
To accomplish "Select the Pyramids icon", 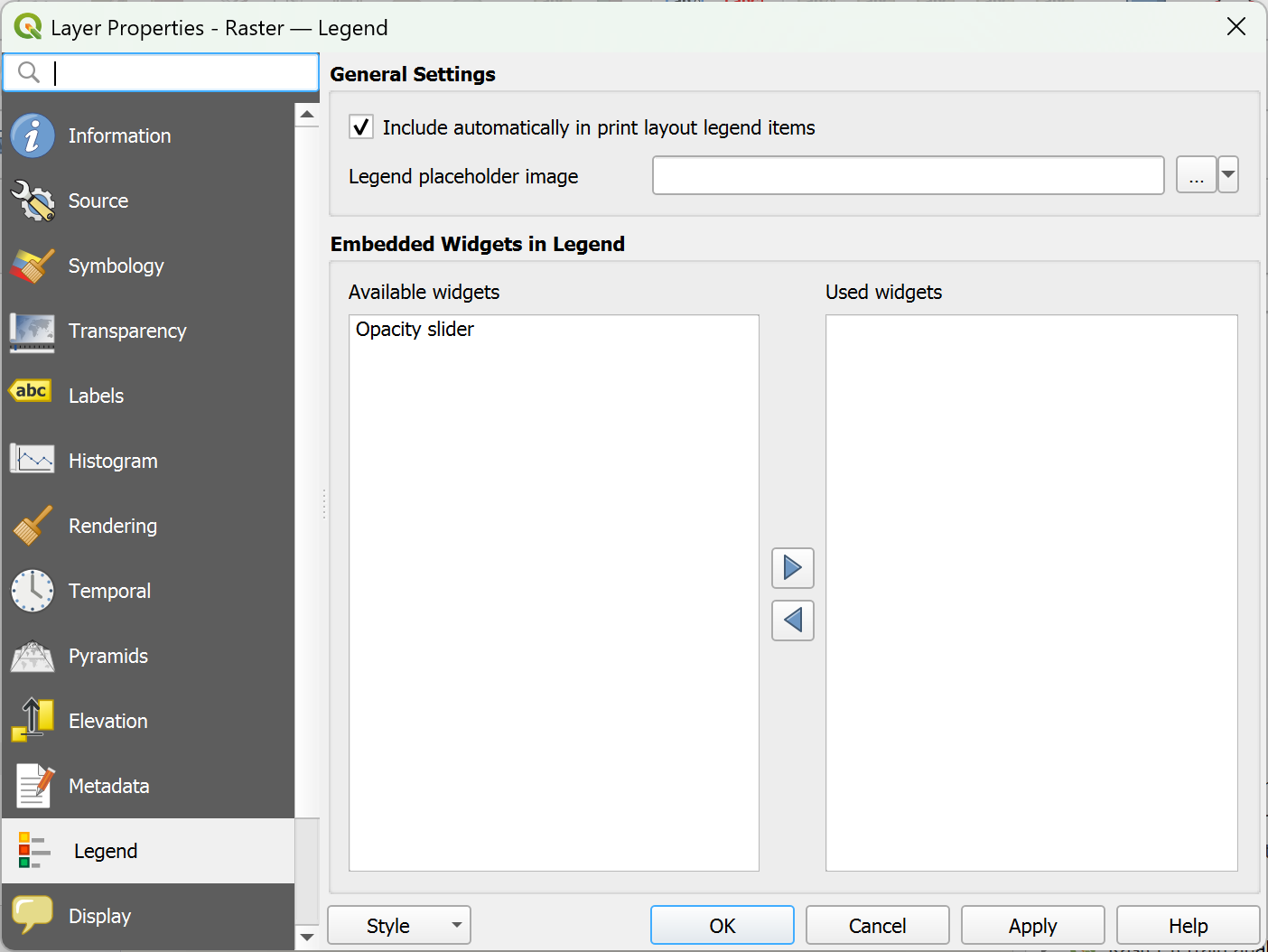I will tap(33, 656).
